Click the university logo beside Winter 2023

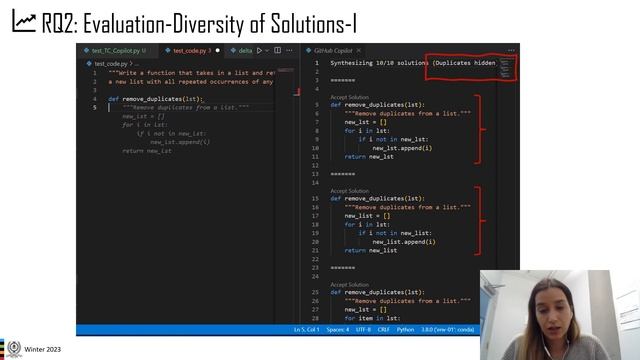(14, 349)
